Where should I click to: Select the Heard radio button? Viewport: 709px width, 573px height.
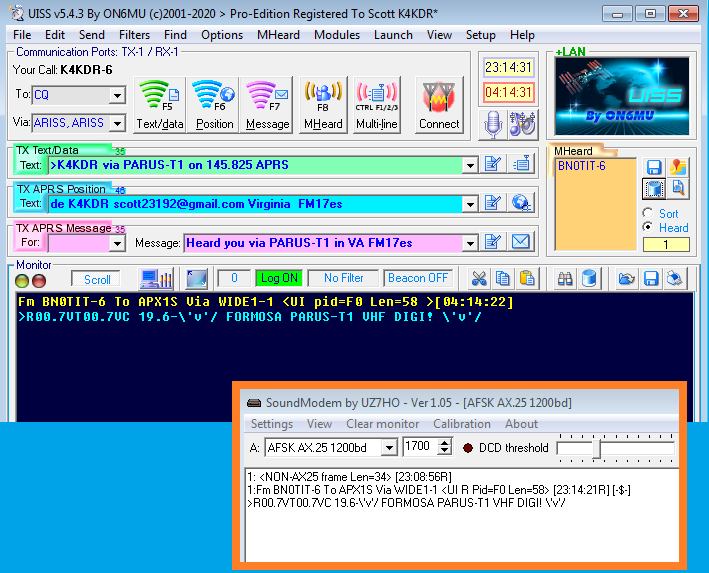(648, 227)
